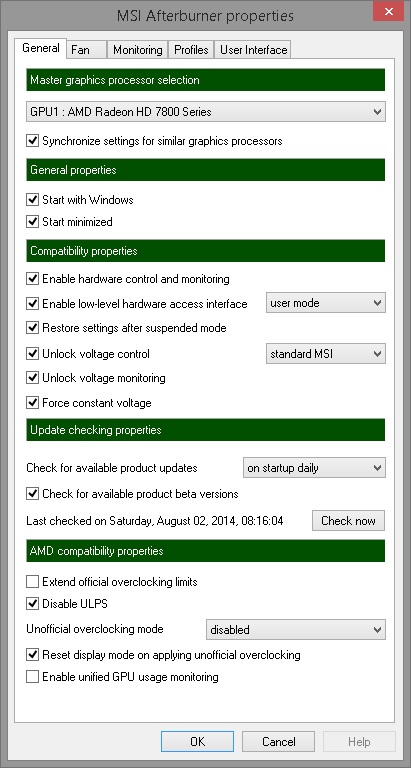The height and width of the screenshot is (768, 411).
Task: Toggle Enable hardware control and monitoring
Action: tap(32, 279)
